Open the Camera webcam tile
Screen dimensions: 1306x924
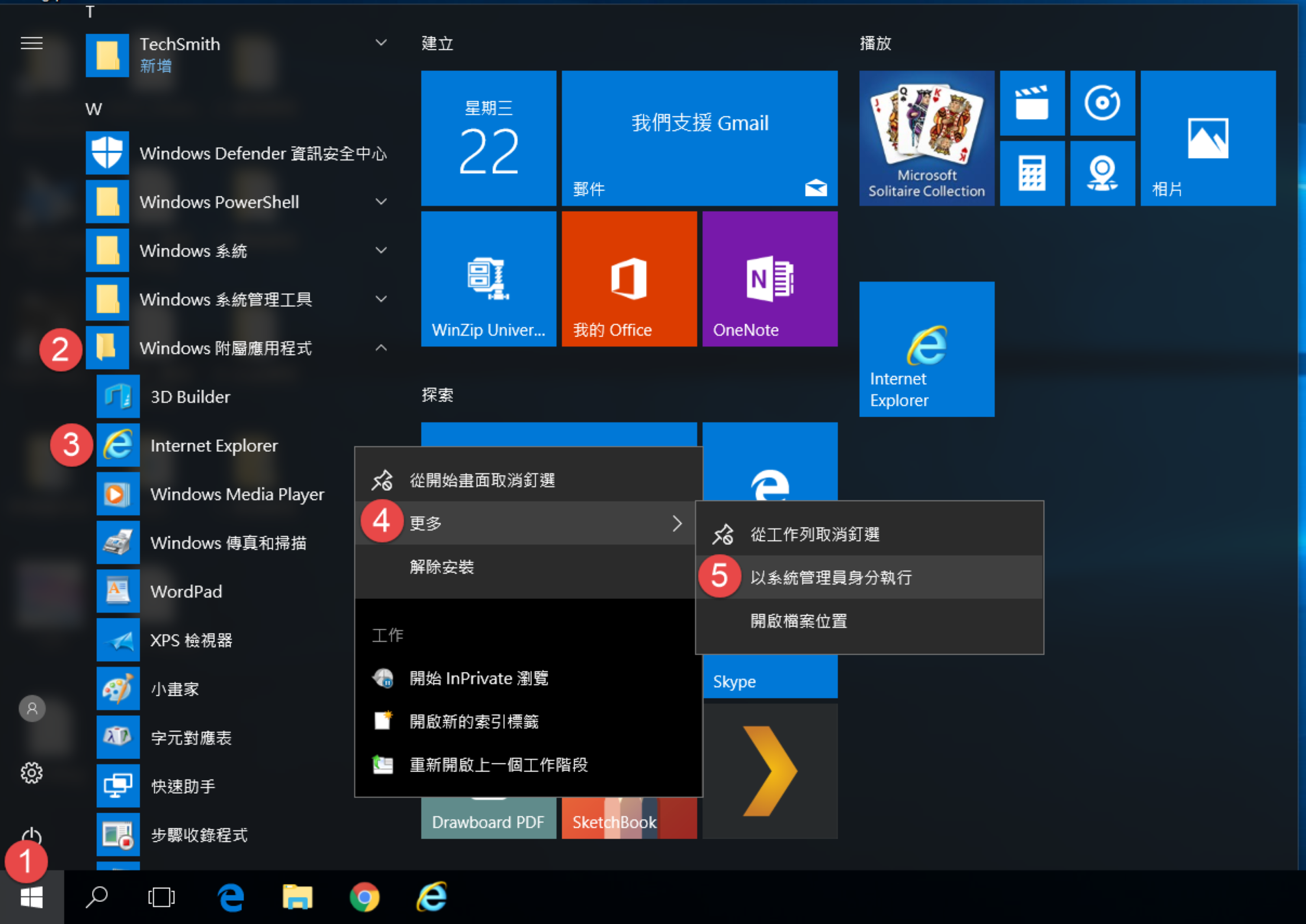click(1102, 174)
